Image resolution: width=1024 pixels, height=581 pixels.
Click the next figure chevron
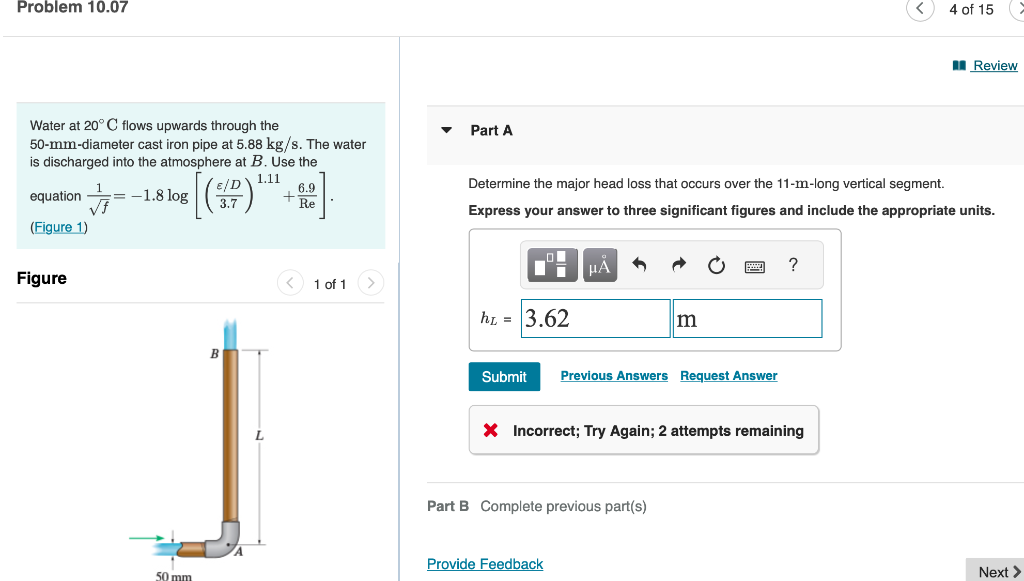370,283
